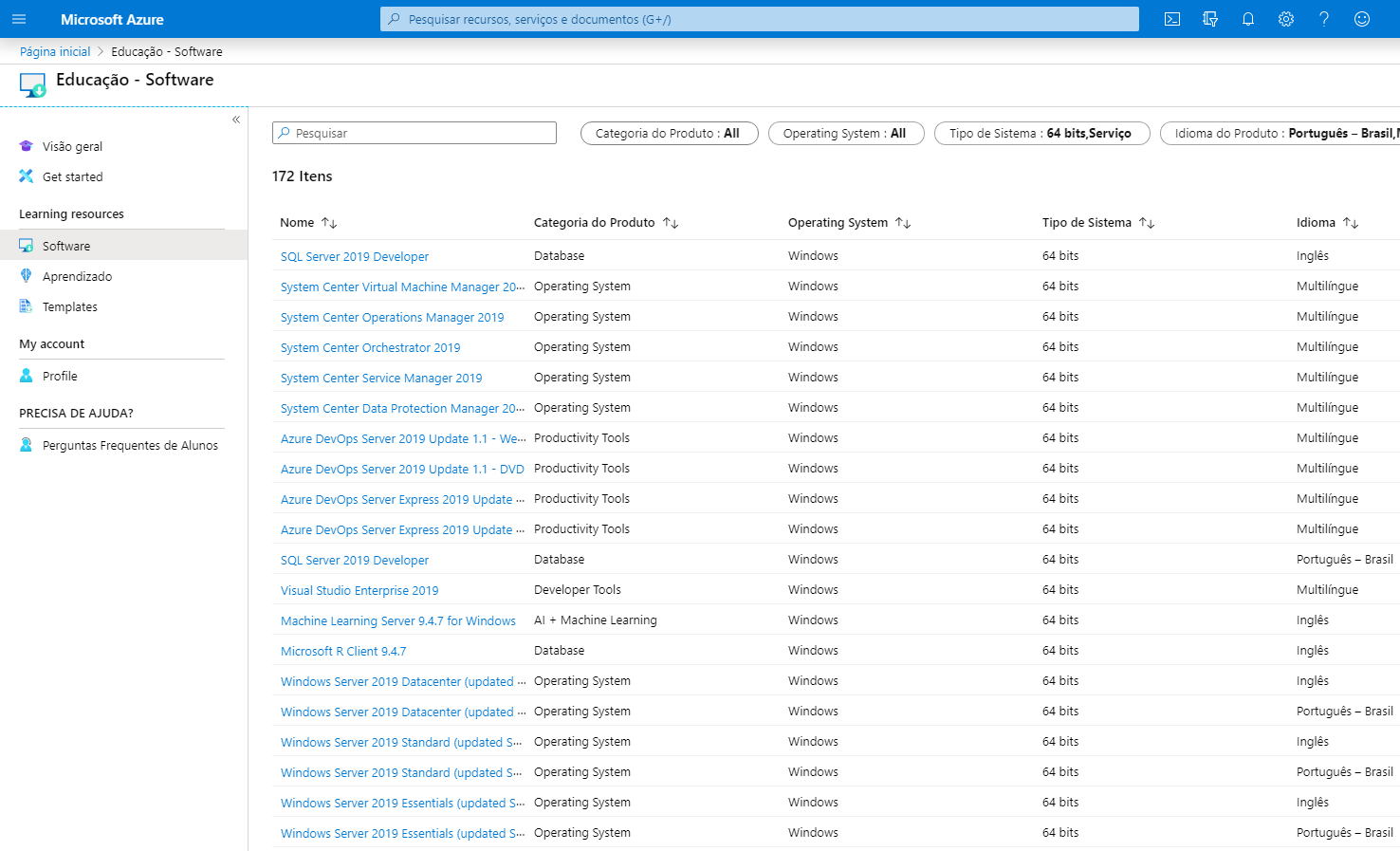
Task: Click the Templates document icon
Action: 27,306
